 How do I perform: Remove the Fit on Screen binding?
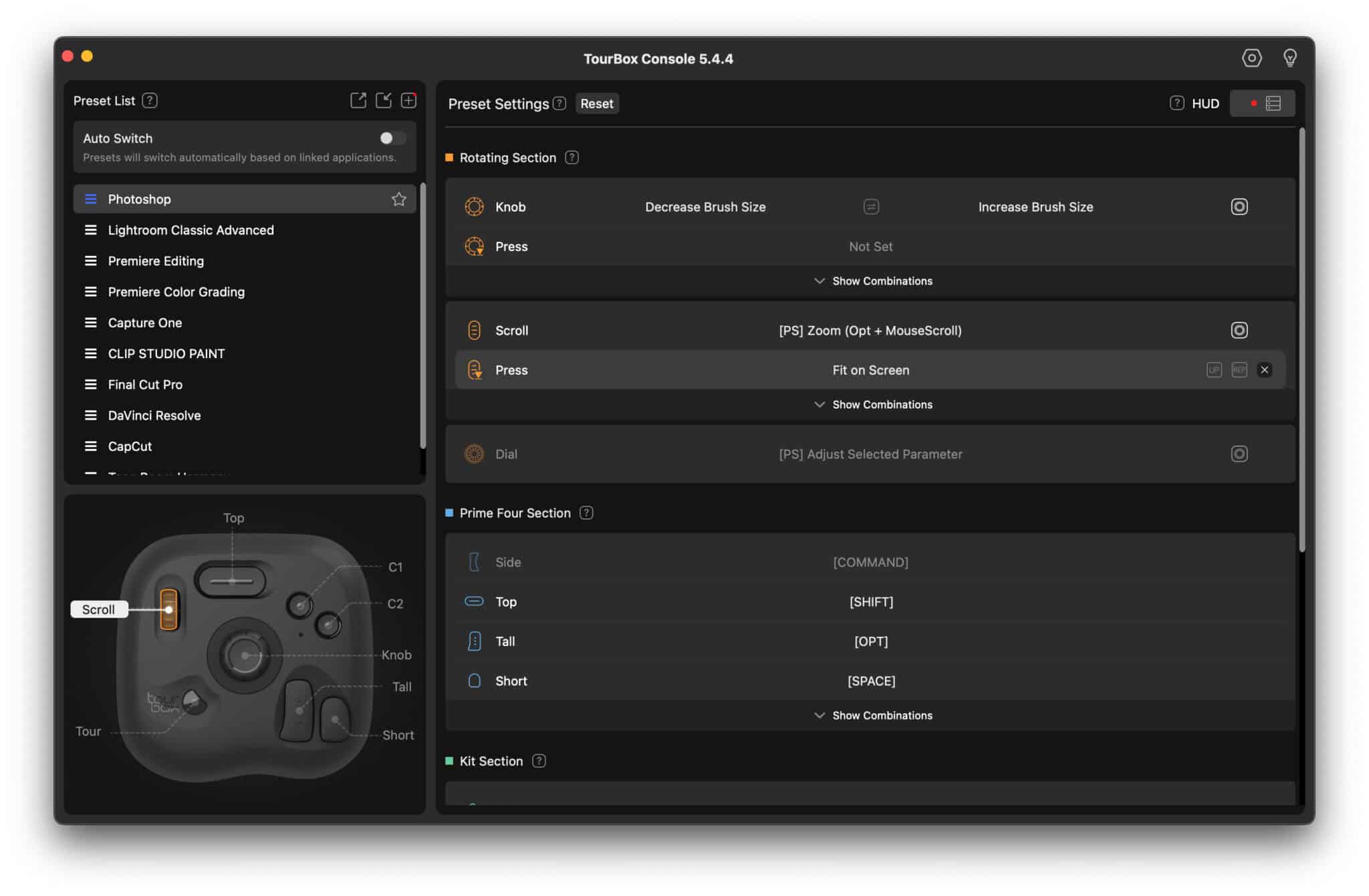tap(1264, 369)
